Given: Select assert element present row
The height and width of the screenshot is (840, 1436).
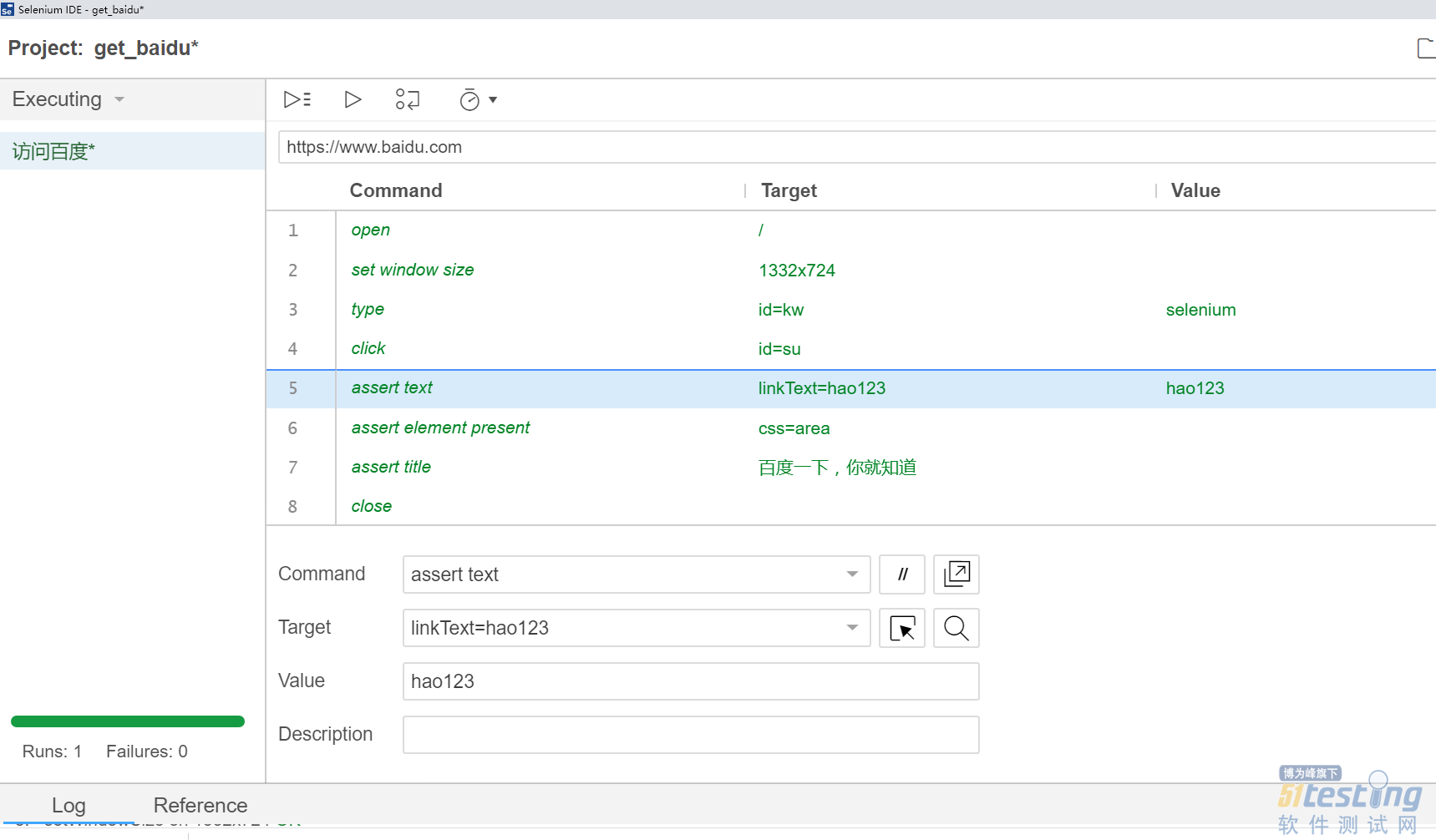Looking at the screenshot, I should point(851,428).
